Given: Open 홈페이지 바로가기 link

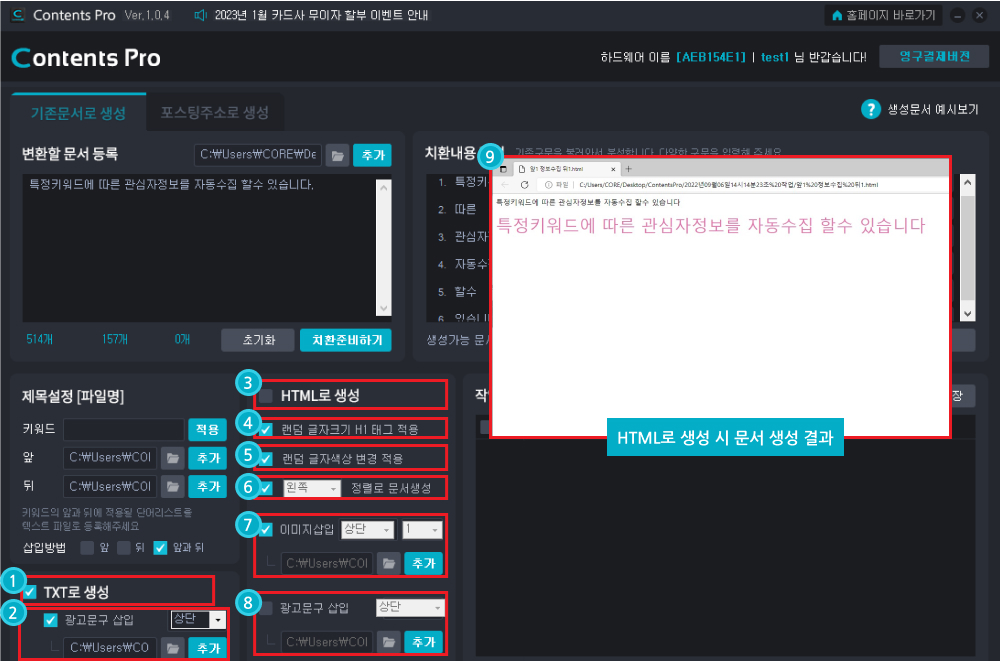Looking at the screenshot, I should coord(884,15).
